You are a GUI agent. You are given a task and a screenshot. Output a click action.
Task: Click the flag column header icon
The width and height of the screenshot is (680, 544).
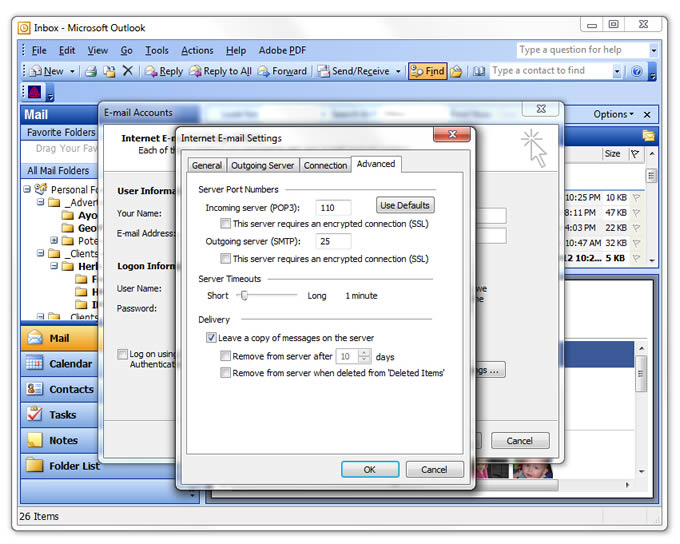pos(635,154)
